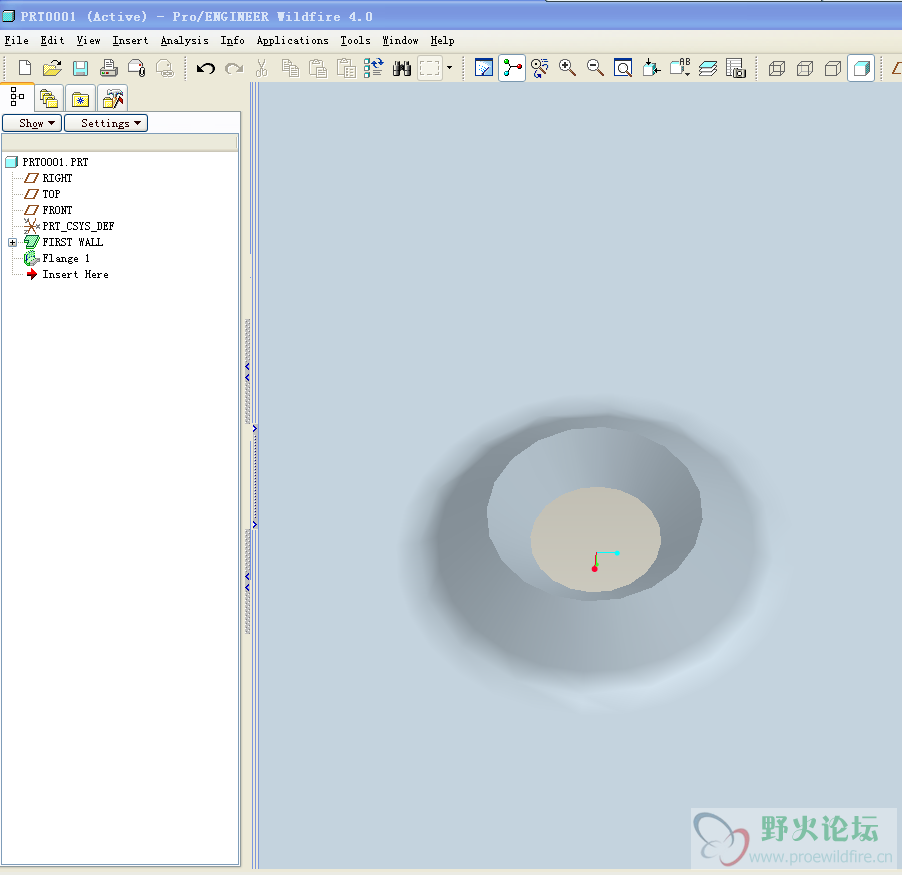Click the Zoom Out magnifier
902x875 pixels.
point(595,68)
